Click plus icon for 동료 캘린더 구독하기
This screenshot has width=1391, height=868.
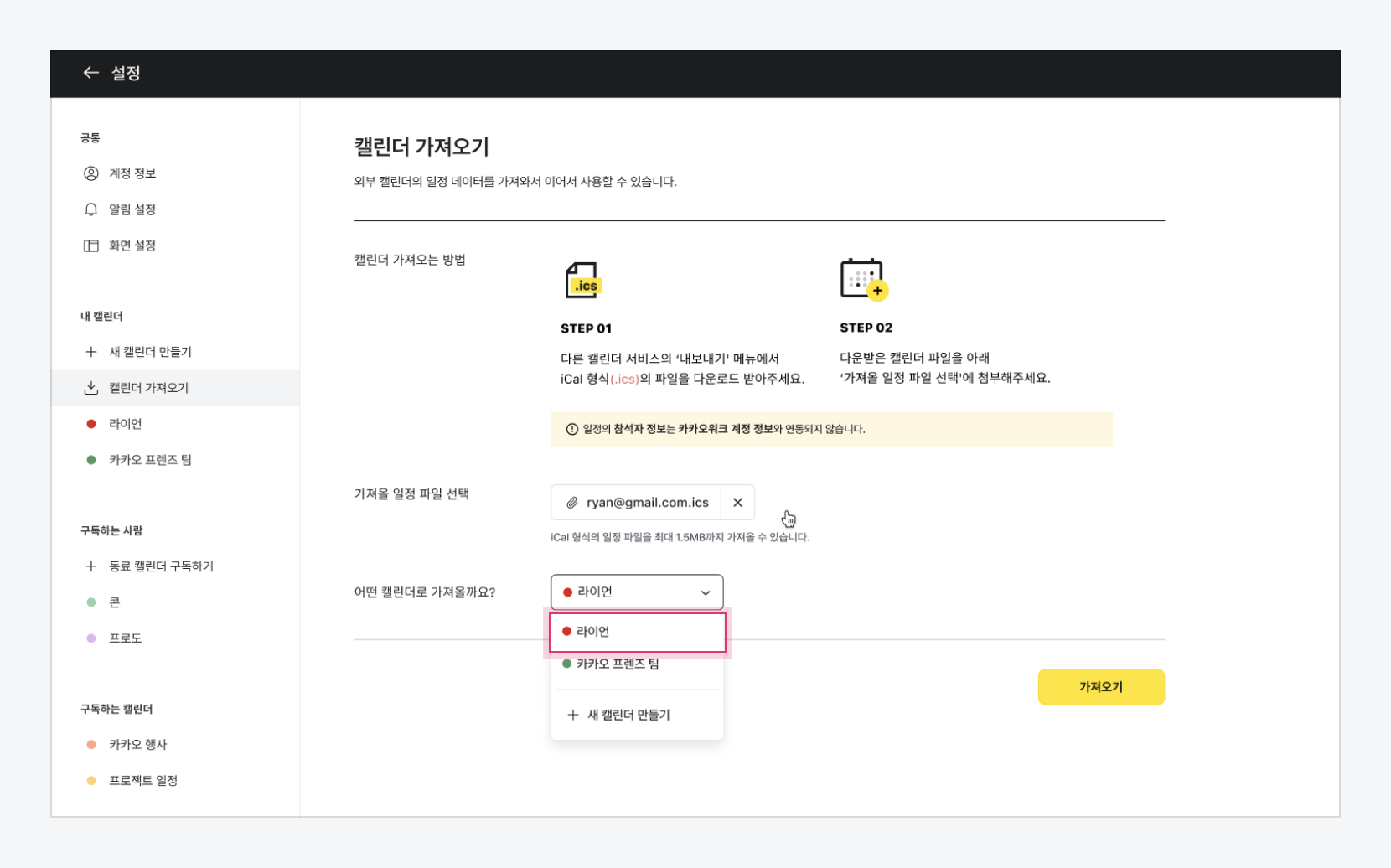point(91,566)
